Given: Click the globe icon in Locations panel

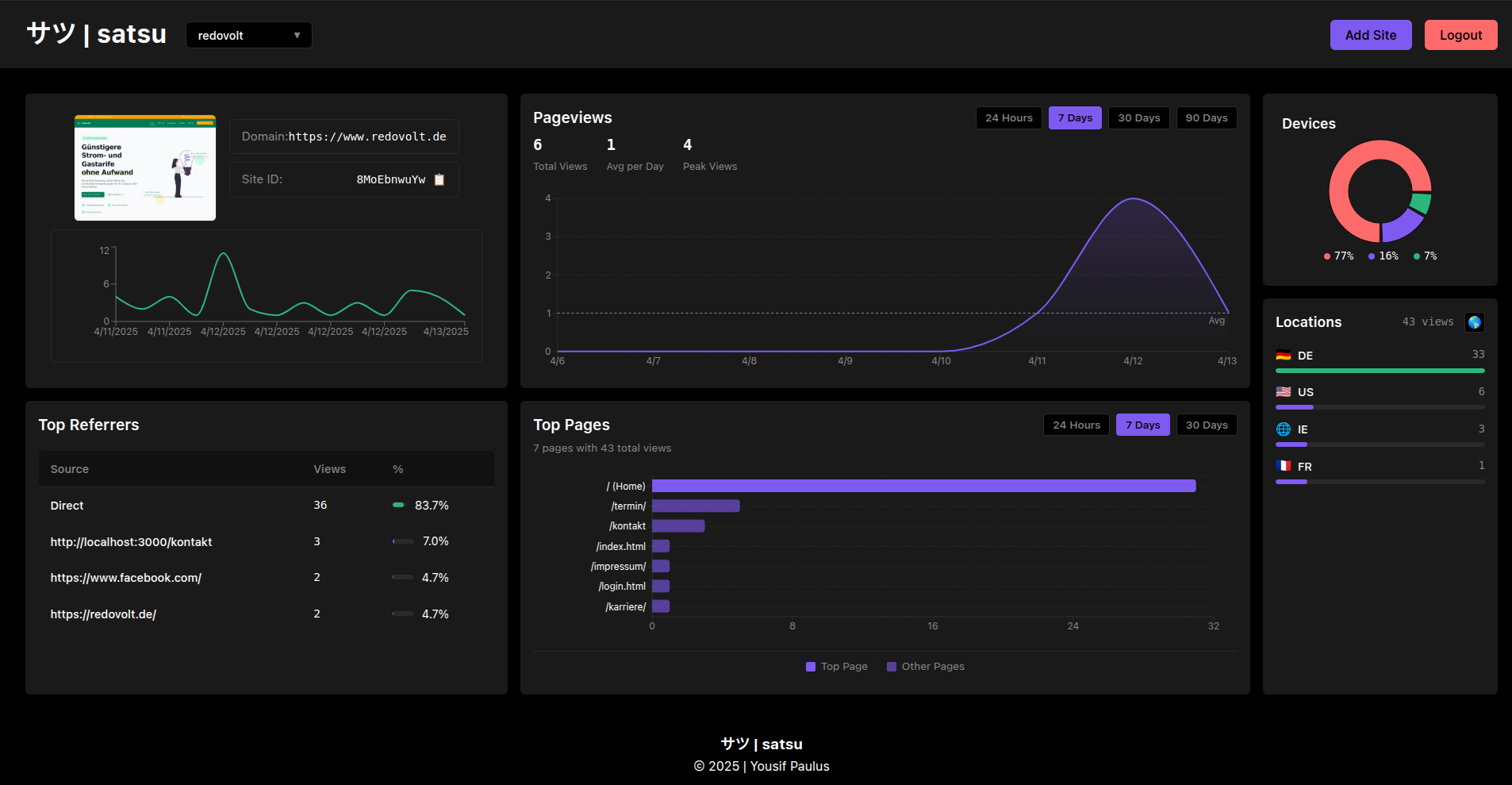Looking at the screenshot, I should click(x=1475, y=322).
